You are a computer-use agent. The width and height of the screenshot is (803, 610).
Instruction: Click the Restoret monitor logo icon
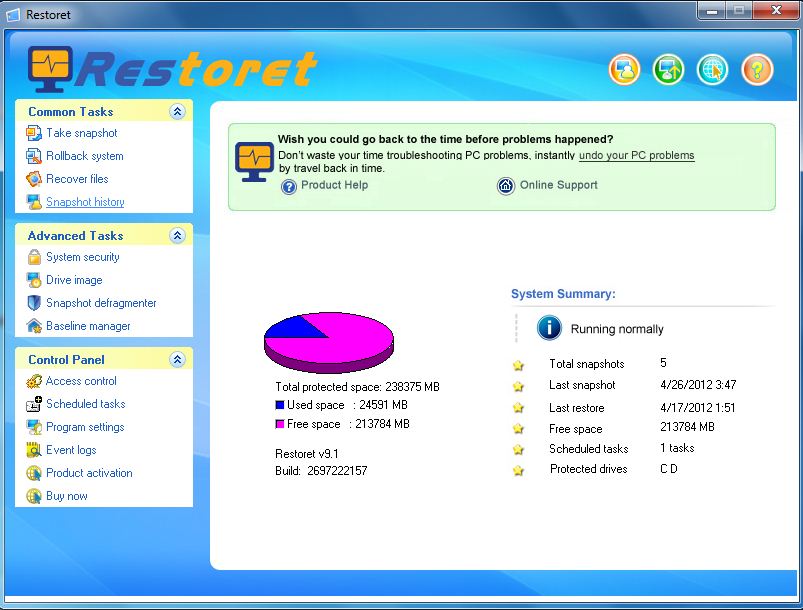pos(50,69)
